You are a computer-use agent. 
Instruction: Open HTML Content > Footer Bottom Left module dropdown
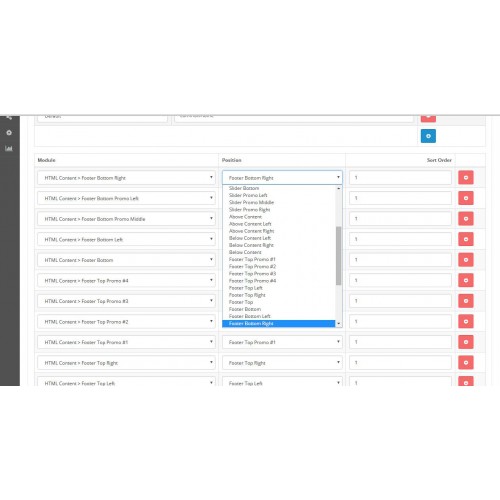point(126,239)
